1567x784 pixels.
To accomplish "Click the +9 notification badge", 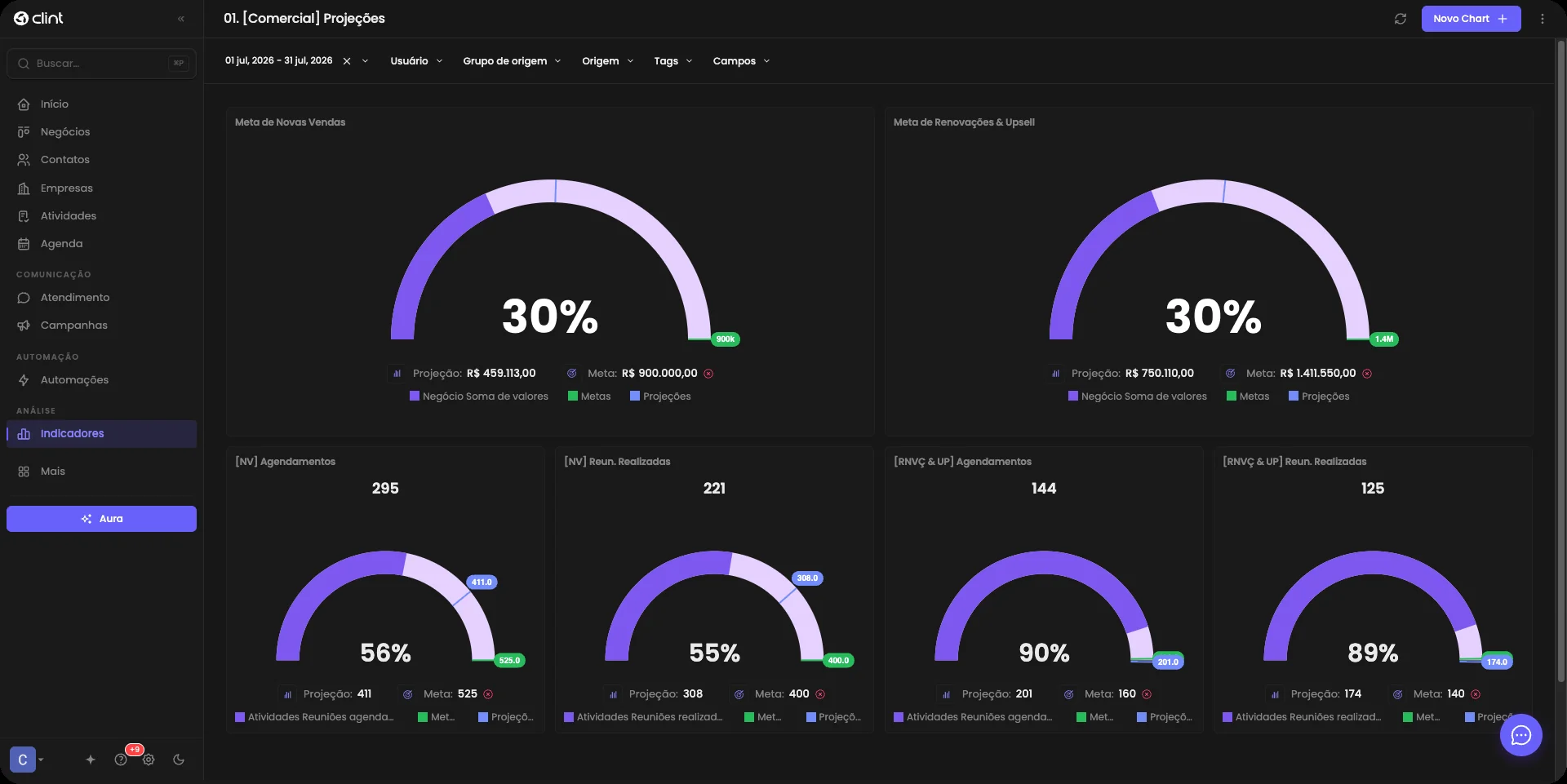I will (x=135, y=750).
